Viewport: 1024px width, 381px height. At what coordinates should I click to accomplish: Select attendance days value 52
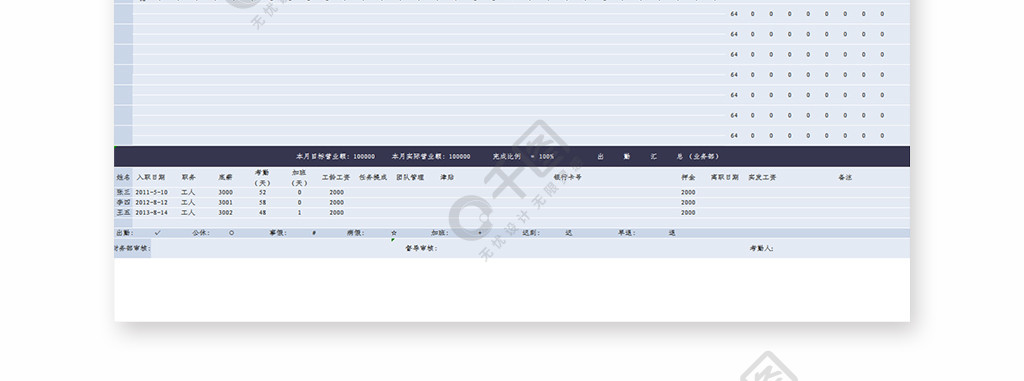(x=263, y=192)
